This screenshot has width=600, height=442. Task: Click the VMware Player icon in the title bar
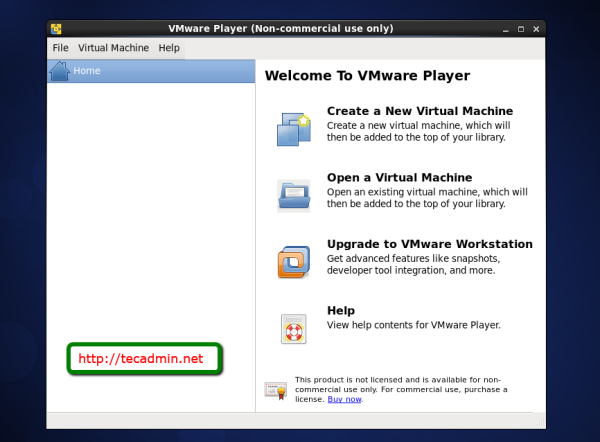(x=58, y=26)
